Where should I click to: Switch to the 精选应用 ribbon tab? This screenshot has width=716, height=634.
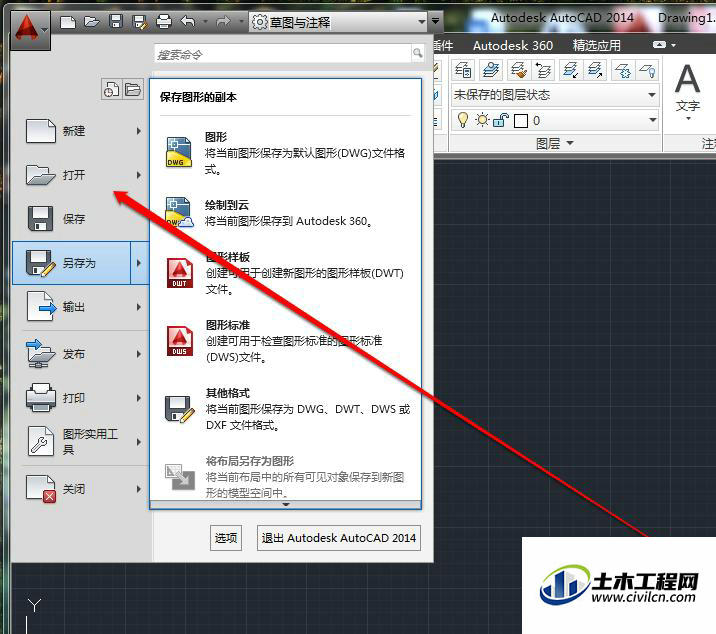click(x=596, y=46)
